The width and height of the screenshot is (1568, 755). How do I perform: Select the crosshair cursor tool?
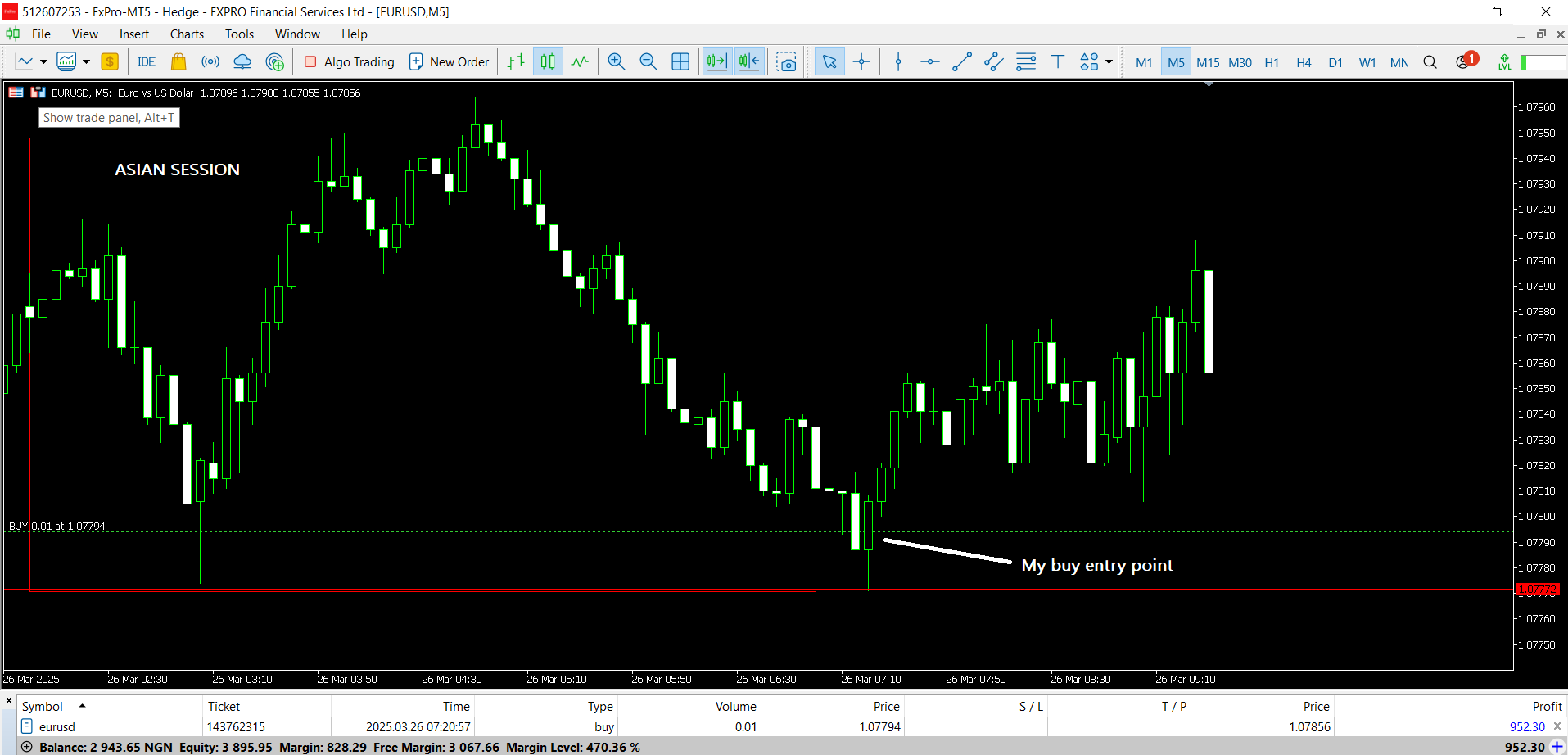[861, 62]
